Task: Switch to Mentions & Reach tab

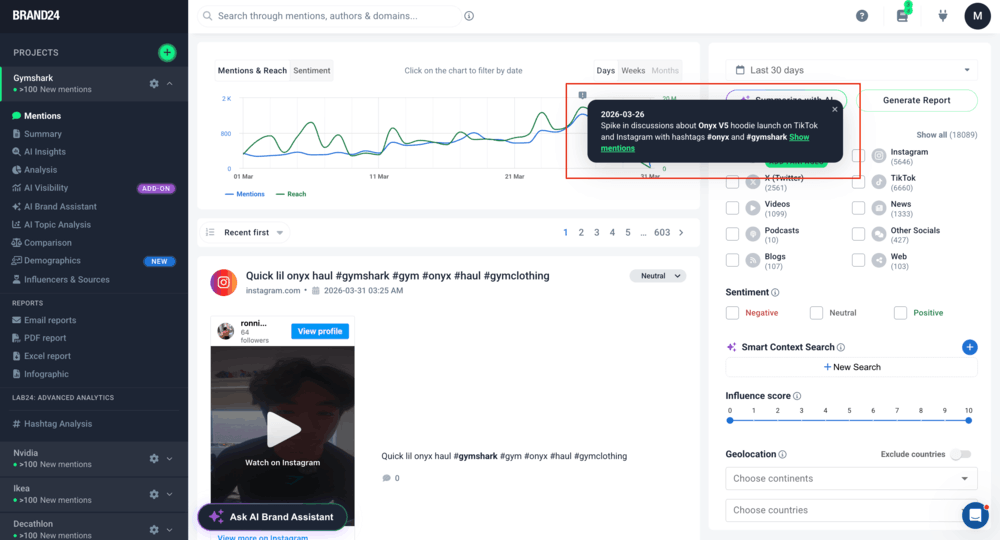Action: tap(252, 71)
